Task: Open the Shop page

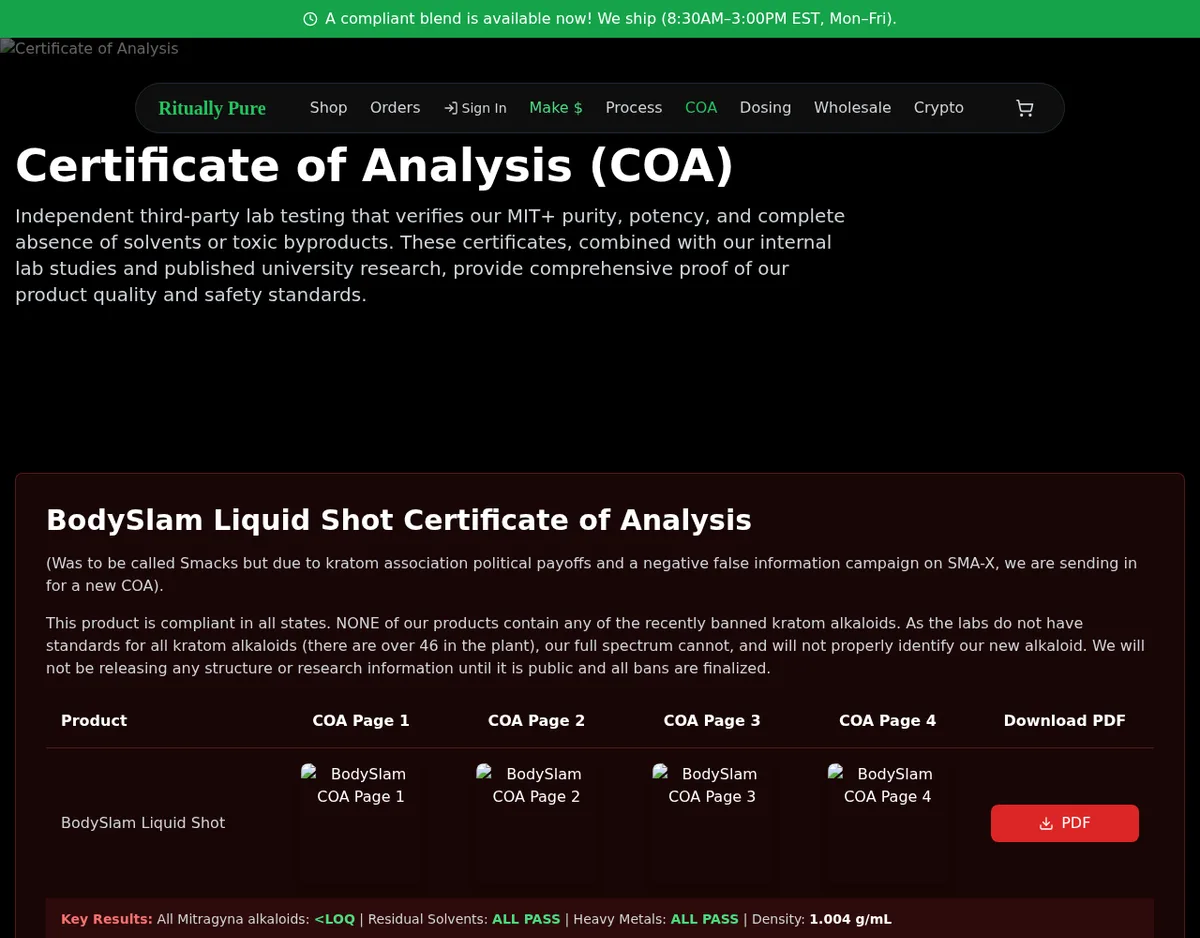Action: [x=328, y=108]
